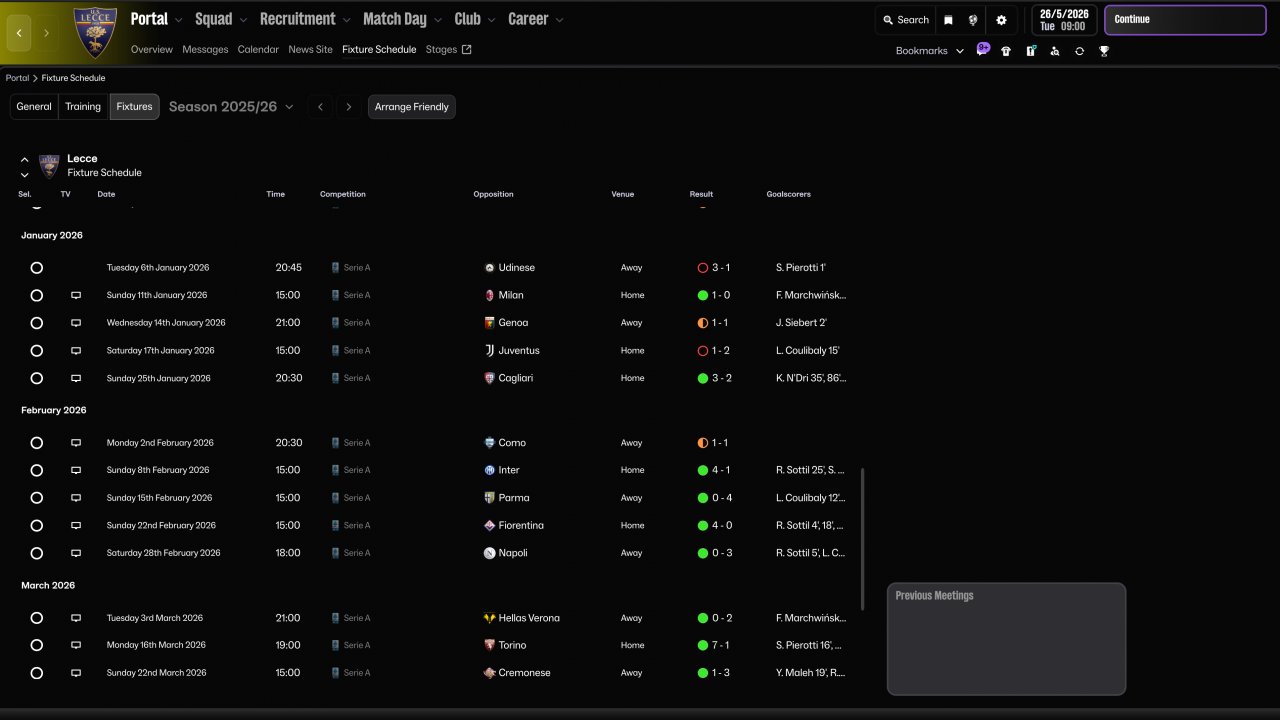The height and width of the screenshot is (720, 1280).
Task: Expand the Match Day menu dropdown
Action: [437, 20]
